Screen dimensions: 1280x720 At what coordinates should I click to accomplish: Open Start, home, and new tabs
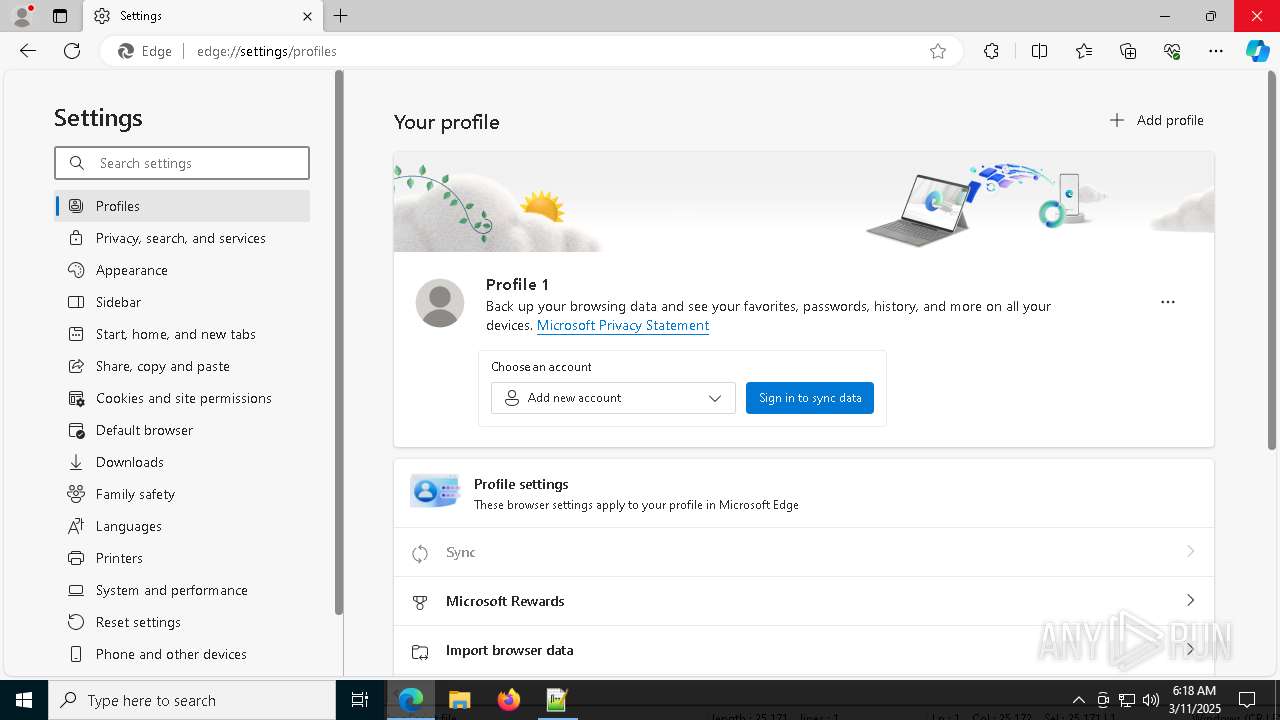click(x=182, y=334)
